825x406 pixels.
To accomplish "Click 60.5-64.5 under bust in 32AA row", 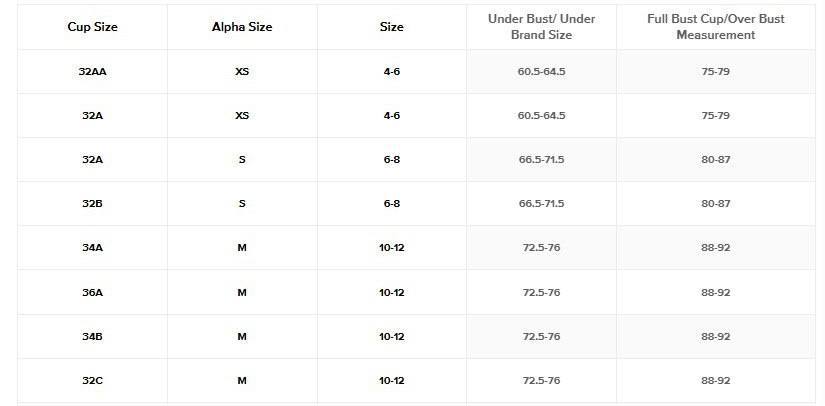I will tap(541, 72).
